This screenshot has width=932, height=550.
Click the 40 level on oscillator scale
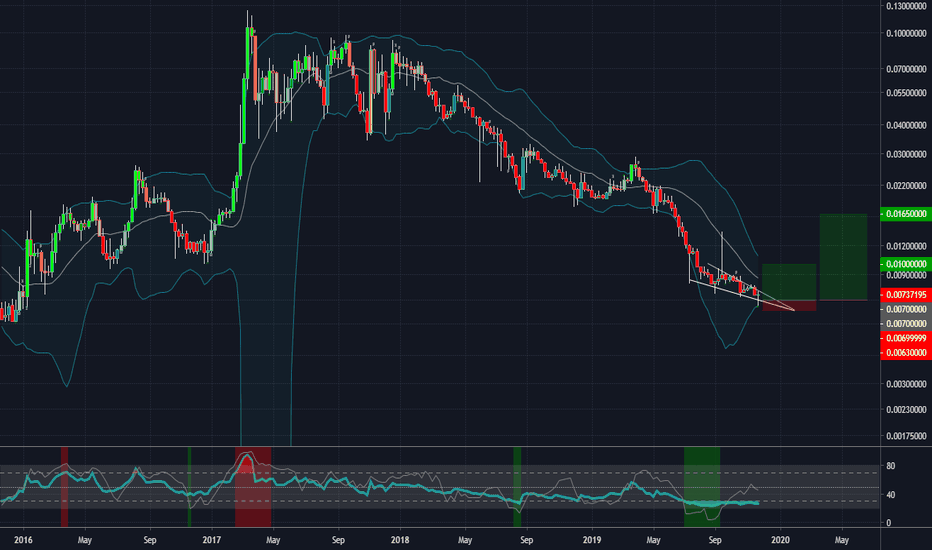[890, 495]
